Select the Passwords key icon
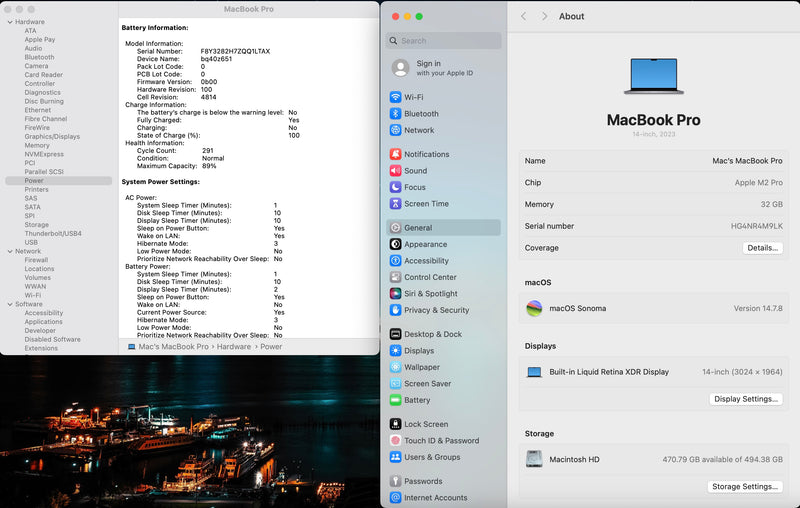This screenshot has height=508, width=800. [x=395, y=481]
